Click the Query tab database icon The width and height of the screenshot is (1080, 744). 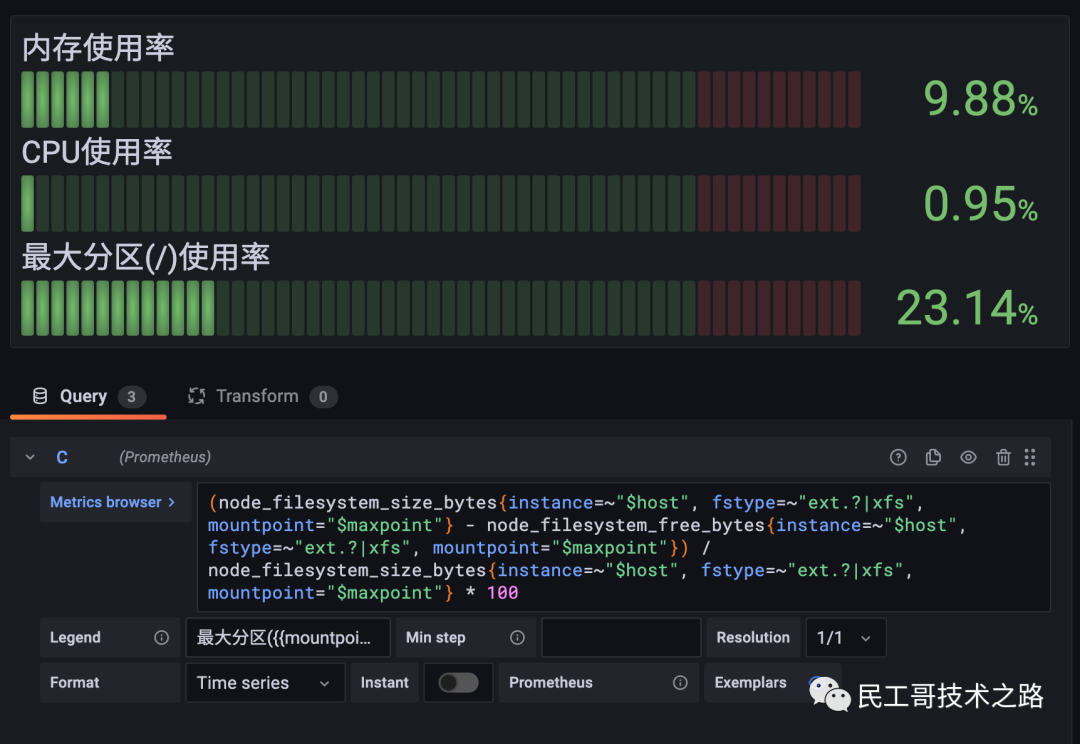[40, 396]
